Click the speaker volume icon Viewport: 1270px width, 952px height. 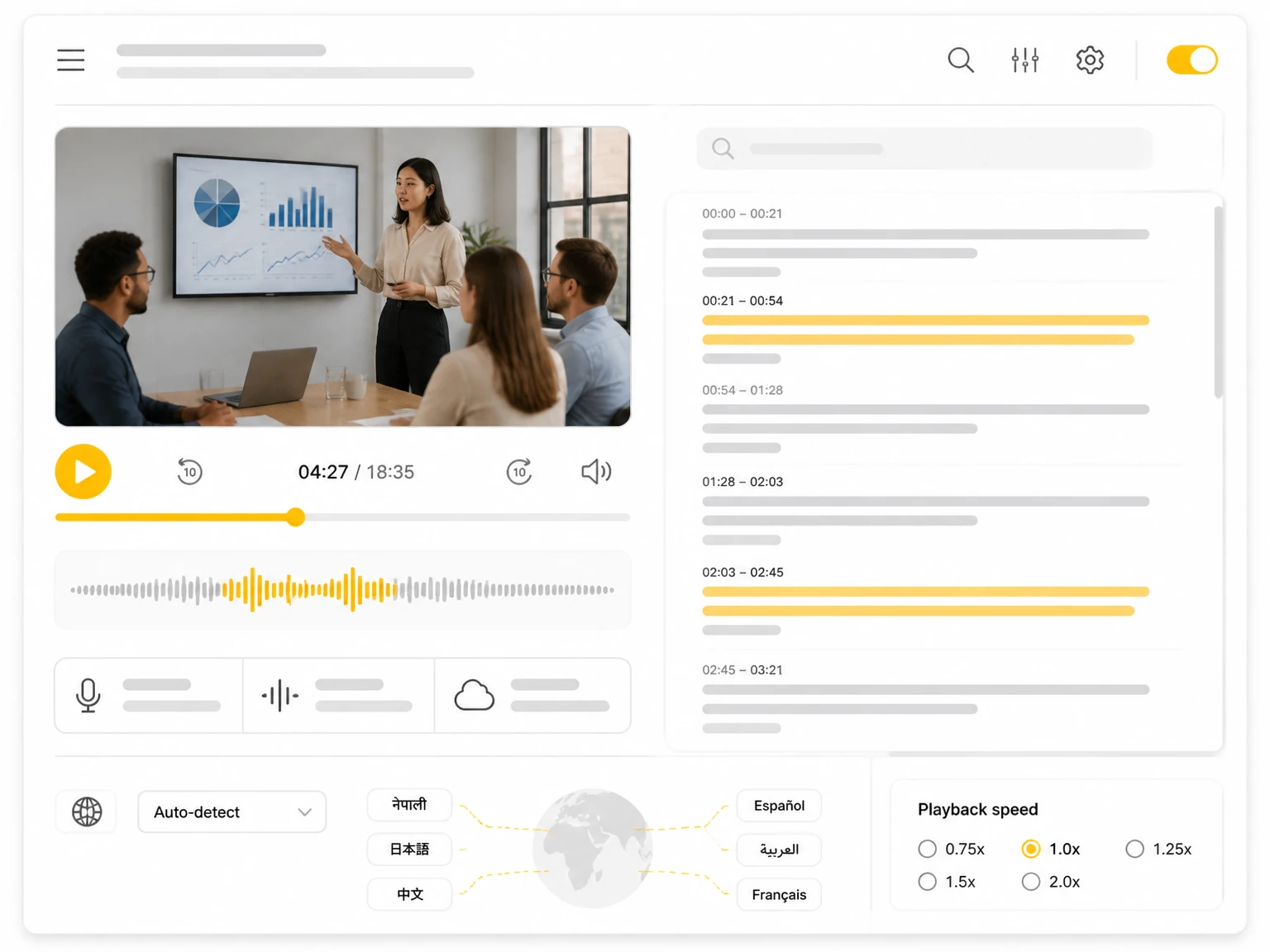pos(596,472)
